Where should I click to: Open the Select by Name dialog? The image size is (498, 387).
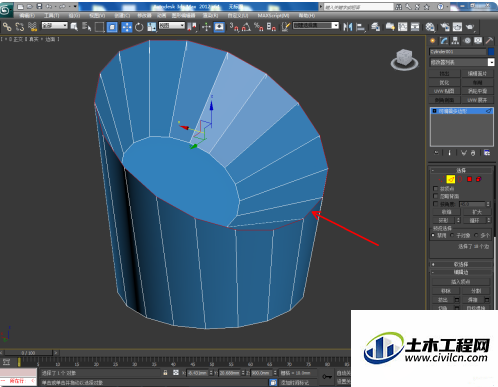pyautogui.click(x=86, y=27)
